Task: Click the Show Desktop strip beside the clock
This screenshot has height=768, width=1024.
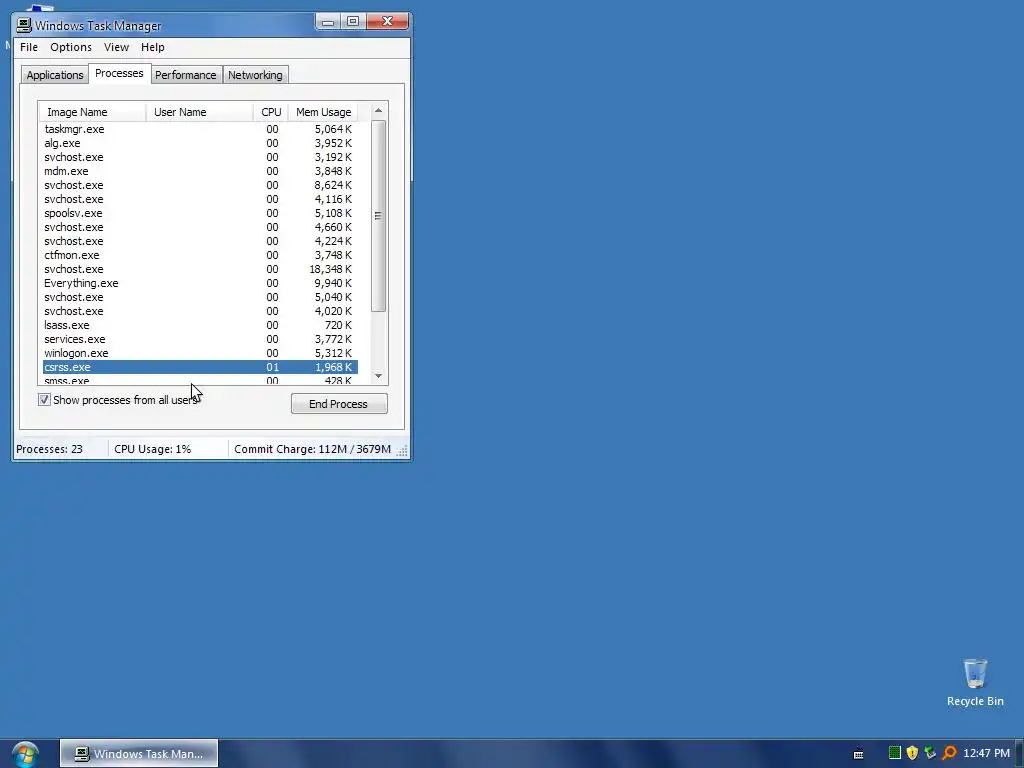Action: click(x=1019, y=754)
